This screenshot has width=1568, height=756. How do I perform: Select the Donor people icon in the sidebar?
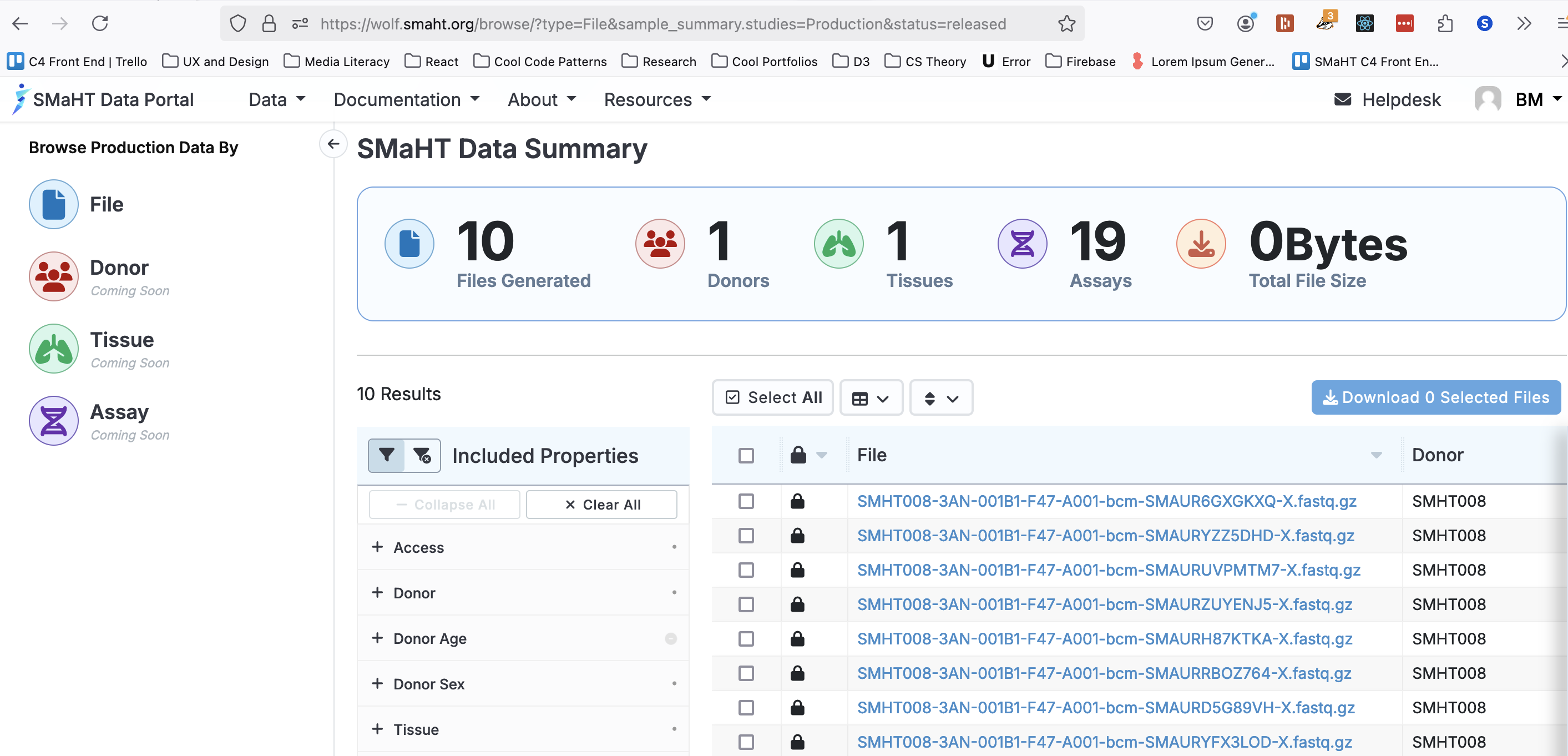(x=54, y=276)
